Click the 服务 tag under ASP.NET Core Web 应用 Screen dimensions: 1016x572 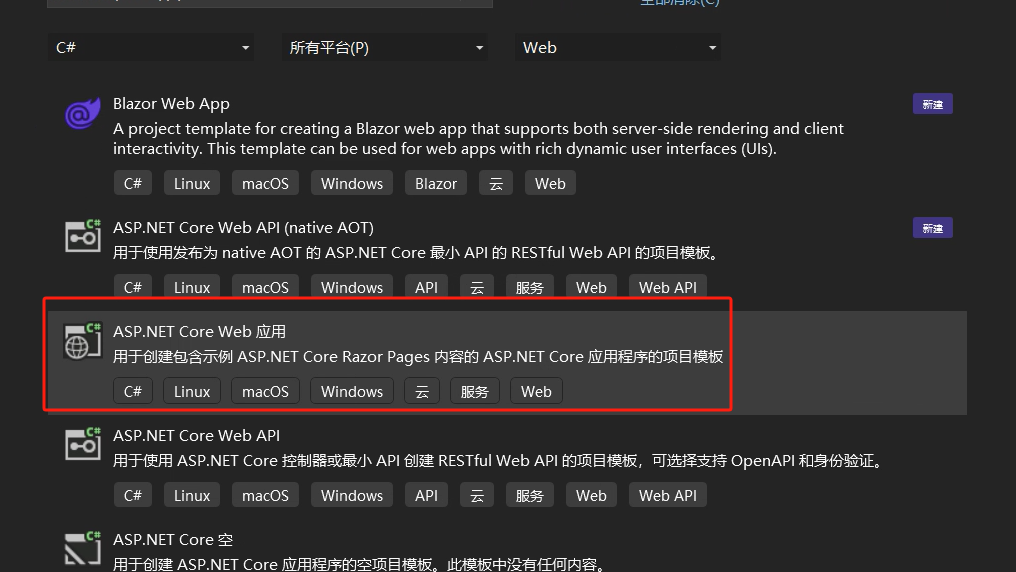pos(474,391)
